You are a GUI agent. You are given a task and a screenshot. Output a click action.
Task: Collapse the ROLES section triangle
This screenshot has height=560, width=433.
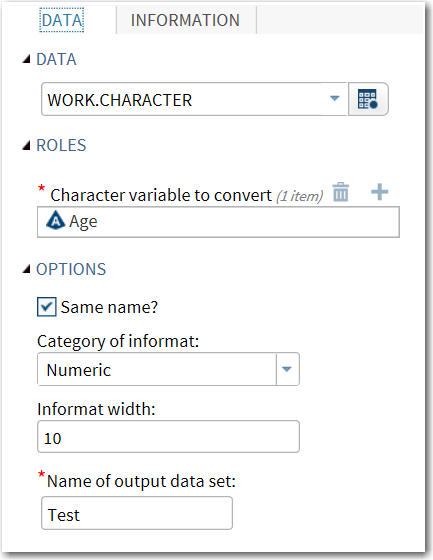point(26,145)
